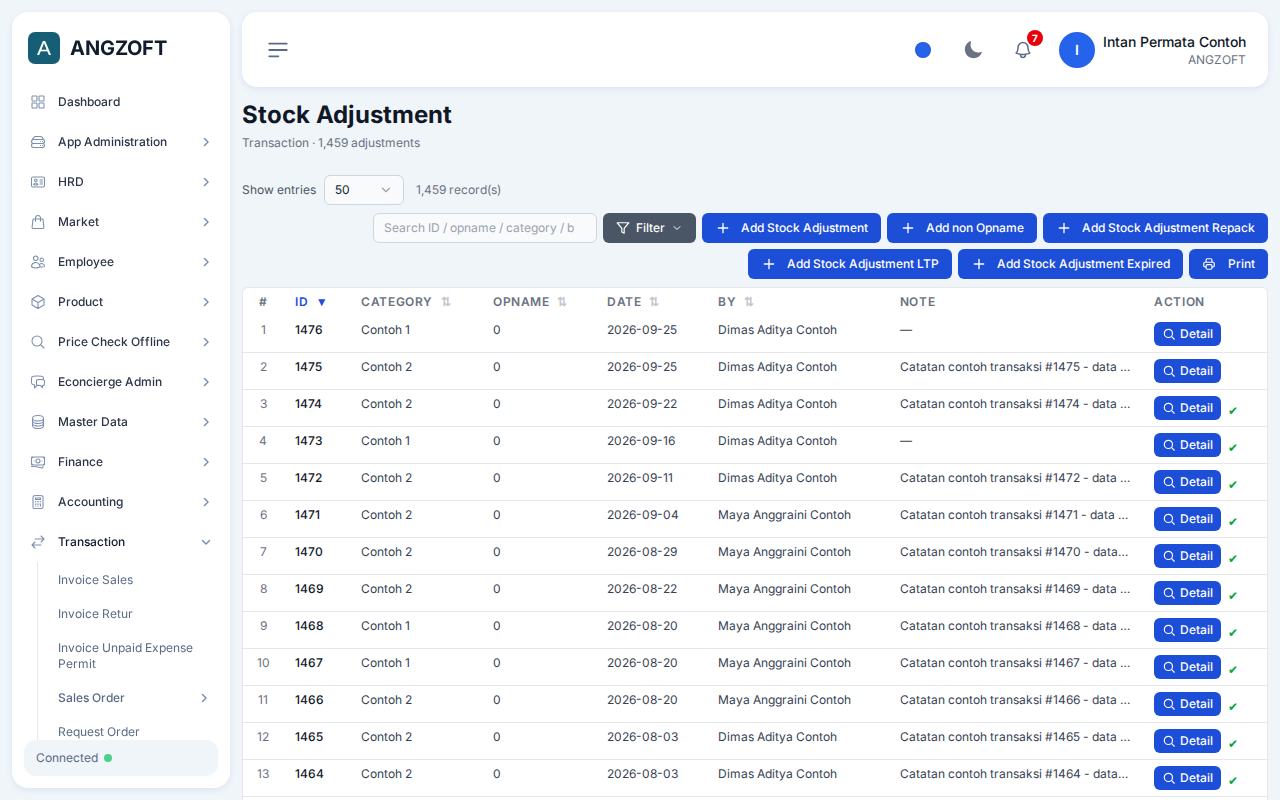1280x800 pixels.
Task: Click Add non Opname button
Action: pyautogui.click(x=962, y=228)
